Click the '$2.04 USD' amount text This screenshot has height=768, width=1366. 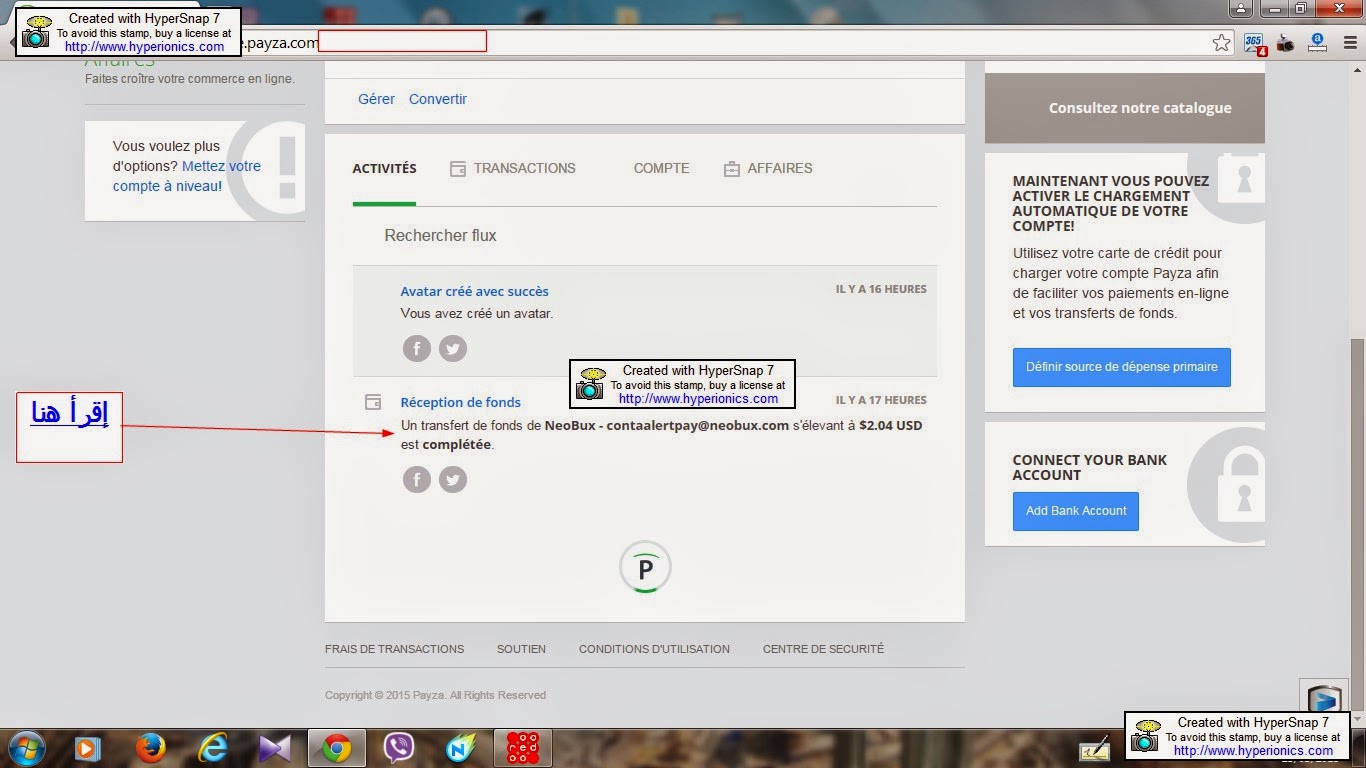[890, 425]
